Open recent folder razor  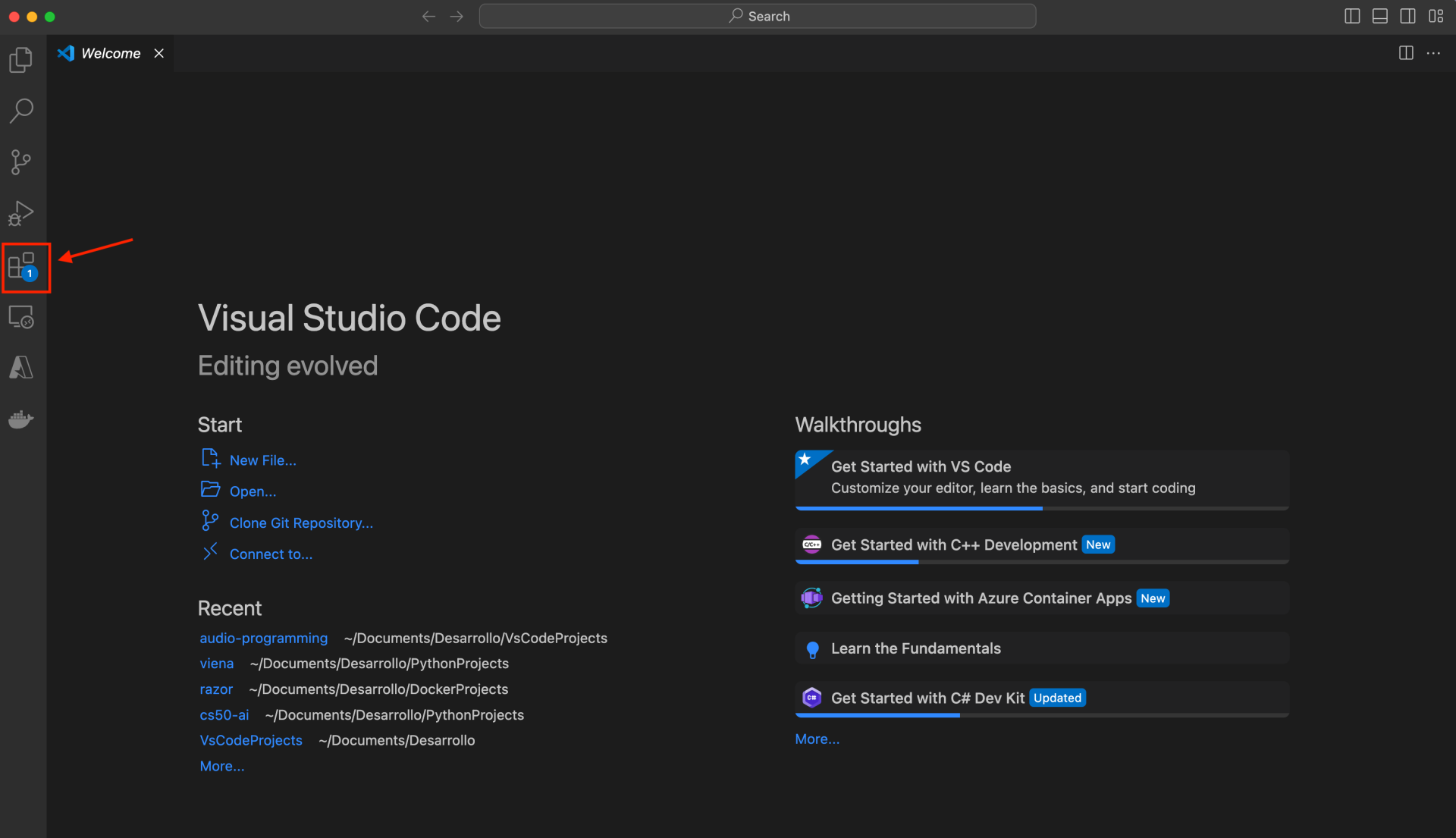coord(216,689)
